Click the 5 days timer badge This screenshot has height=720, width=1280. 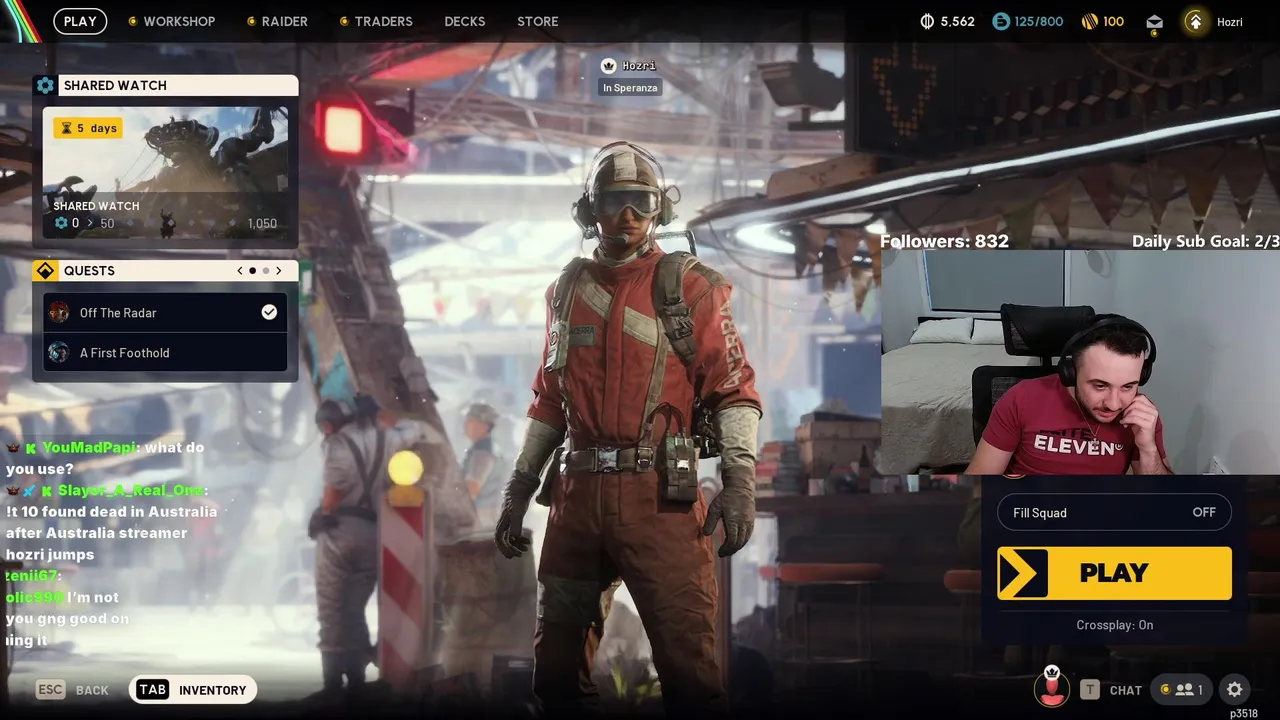tap(88, 128)
